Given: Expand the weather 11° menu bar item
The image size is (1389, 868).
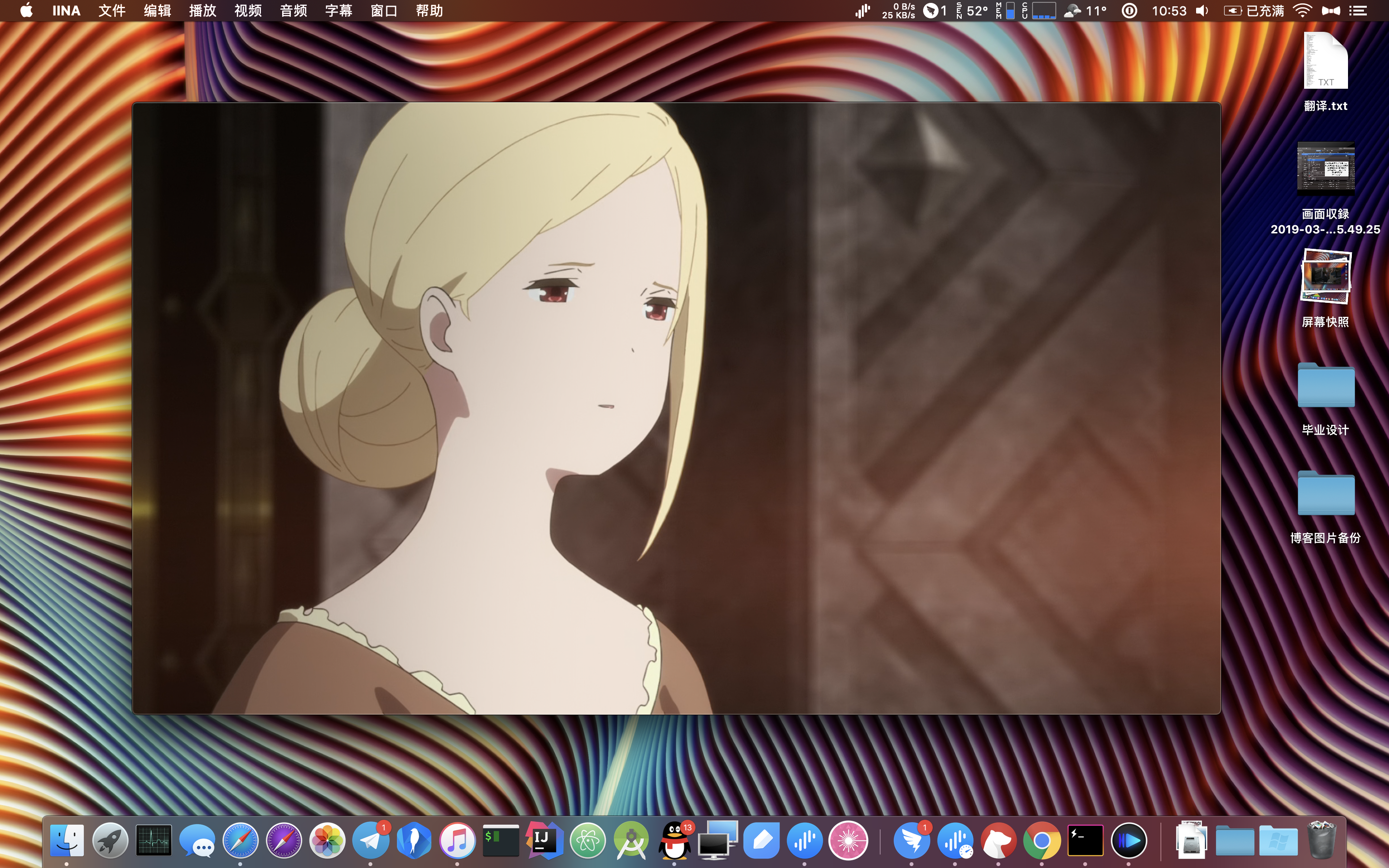Looking at the screenshot, I should point(1085,11).
